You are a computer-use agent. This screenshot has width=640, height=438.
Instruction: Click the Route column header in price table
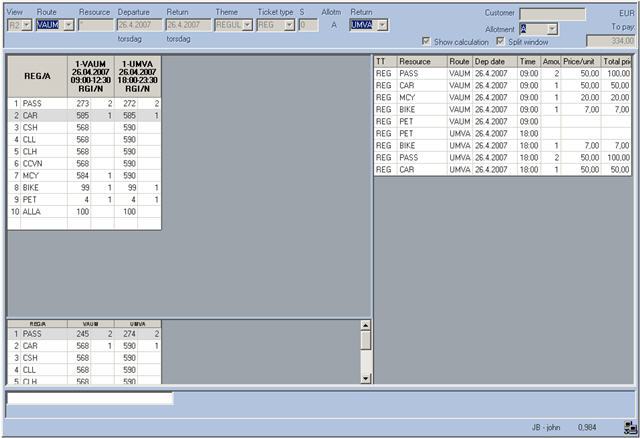pos(460,62)
